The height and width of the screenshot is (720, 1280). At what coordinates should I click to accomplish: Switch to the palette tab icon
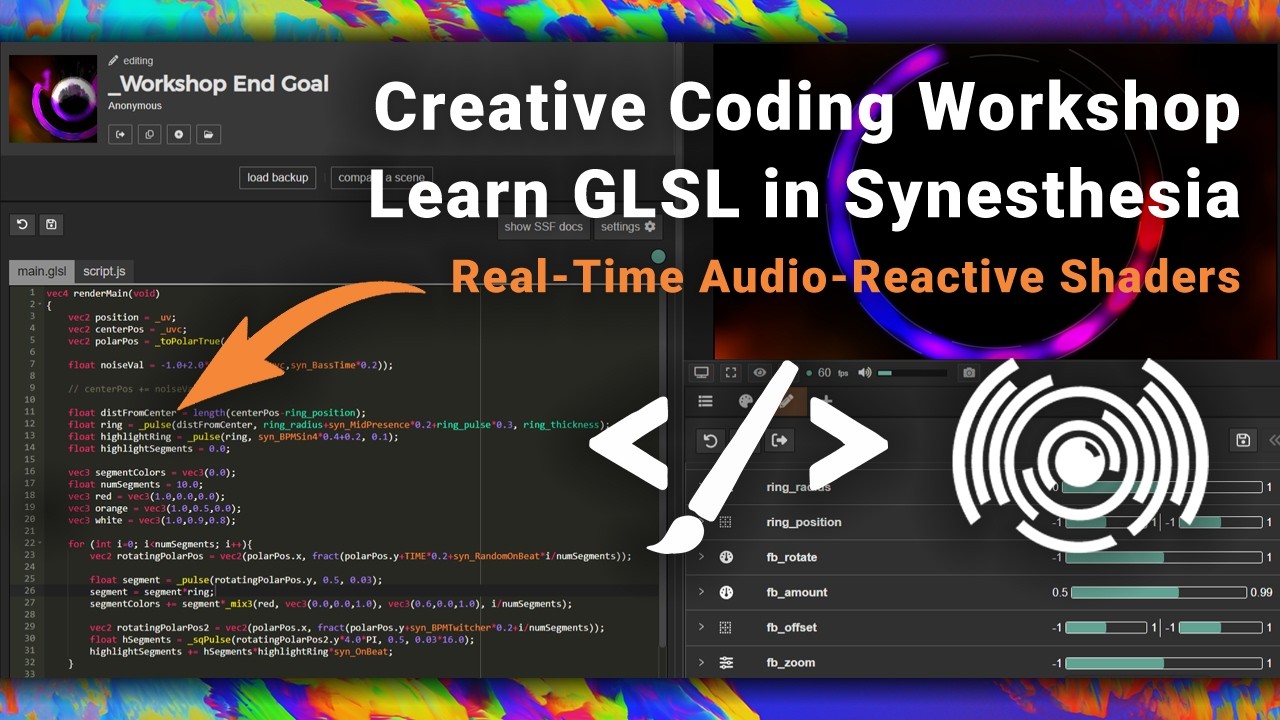pos(746,401)
